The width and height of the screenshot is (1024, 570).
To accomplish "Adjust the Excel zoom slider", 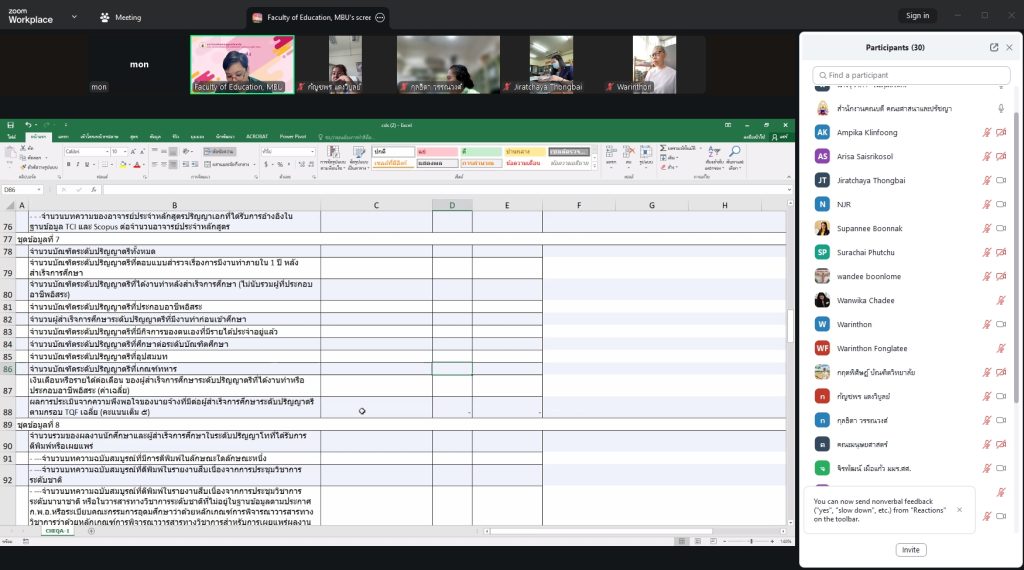I will pos(751,541).
